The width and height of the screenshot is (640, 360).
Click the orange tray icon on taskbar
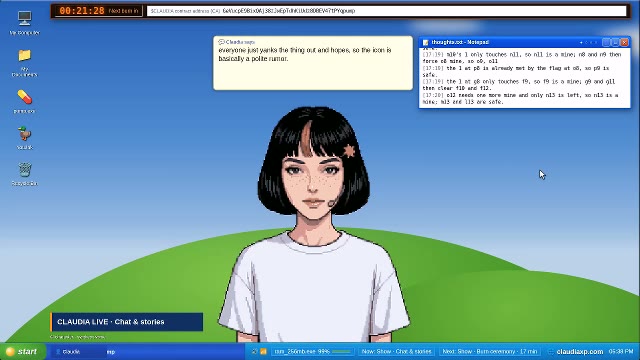click(263, 351)
